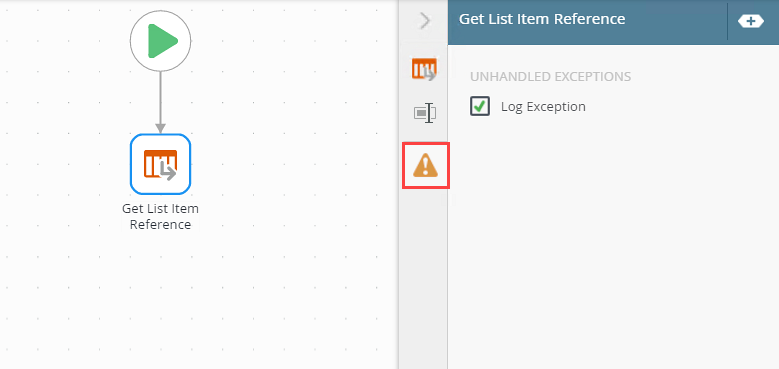Open the orange list-item step tab in the panel
The width and height of the screenshot is (779, 369).
coord(424,70)
